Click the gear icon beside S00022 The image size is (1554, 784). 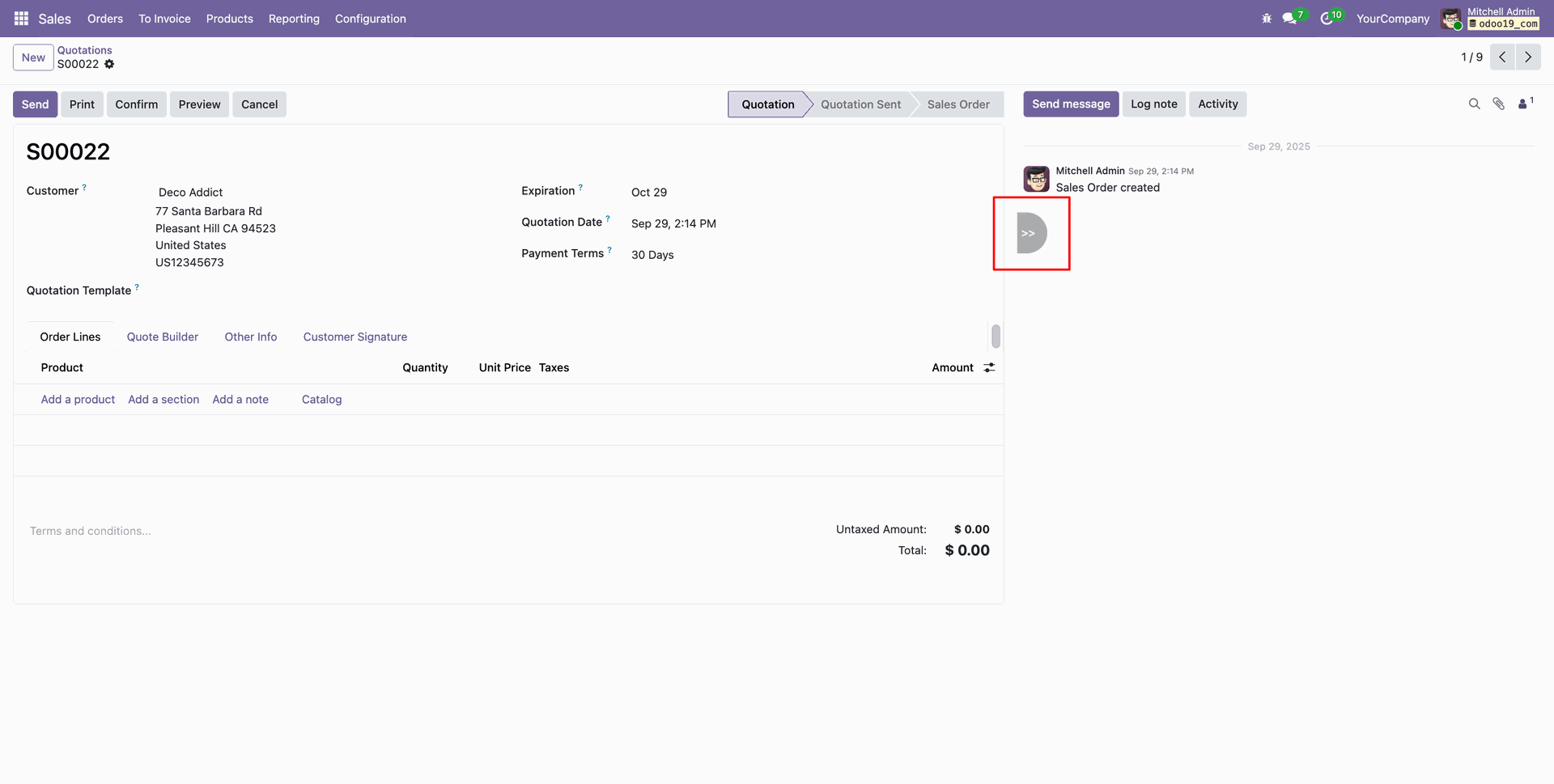click(109, 65)
